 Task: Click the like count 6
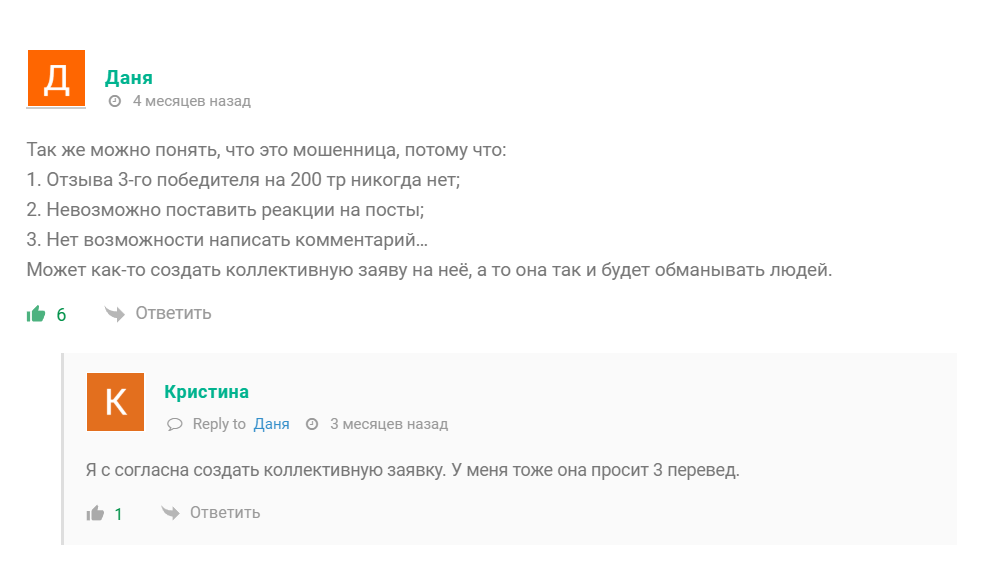pos(61,314)
